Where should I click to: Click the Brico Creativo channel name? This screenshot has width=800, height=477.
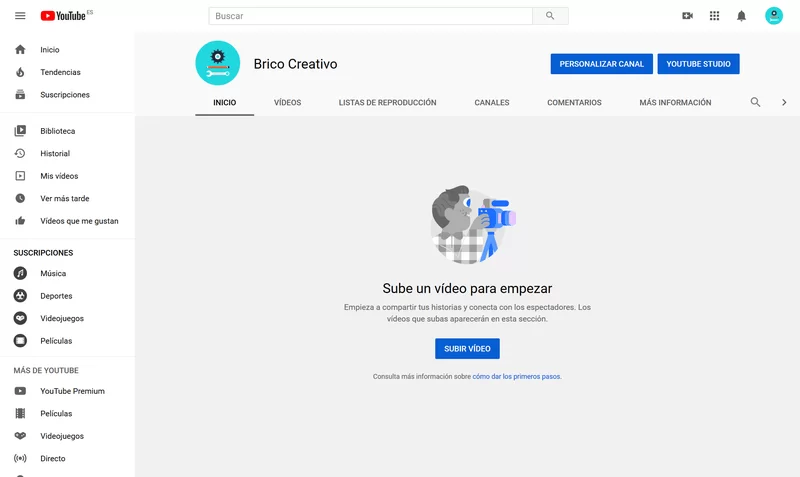(295, 64)
